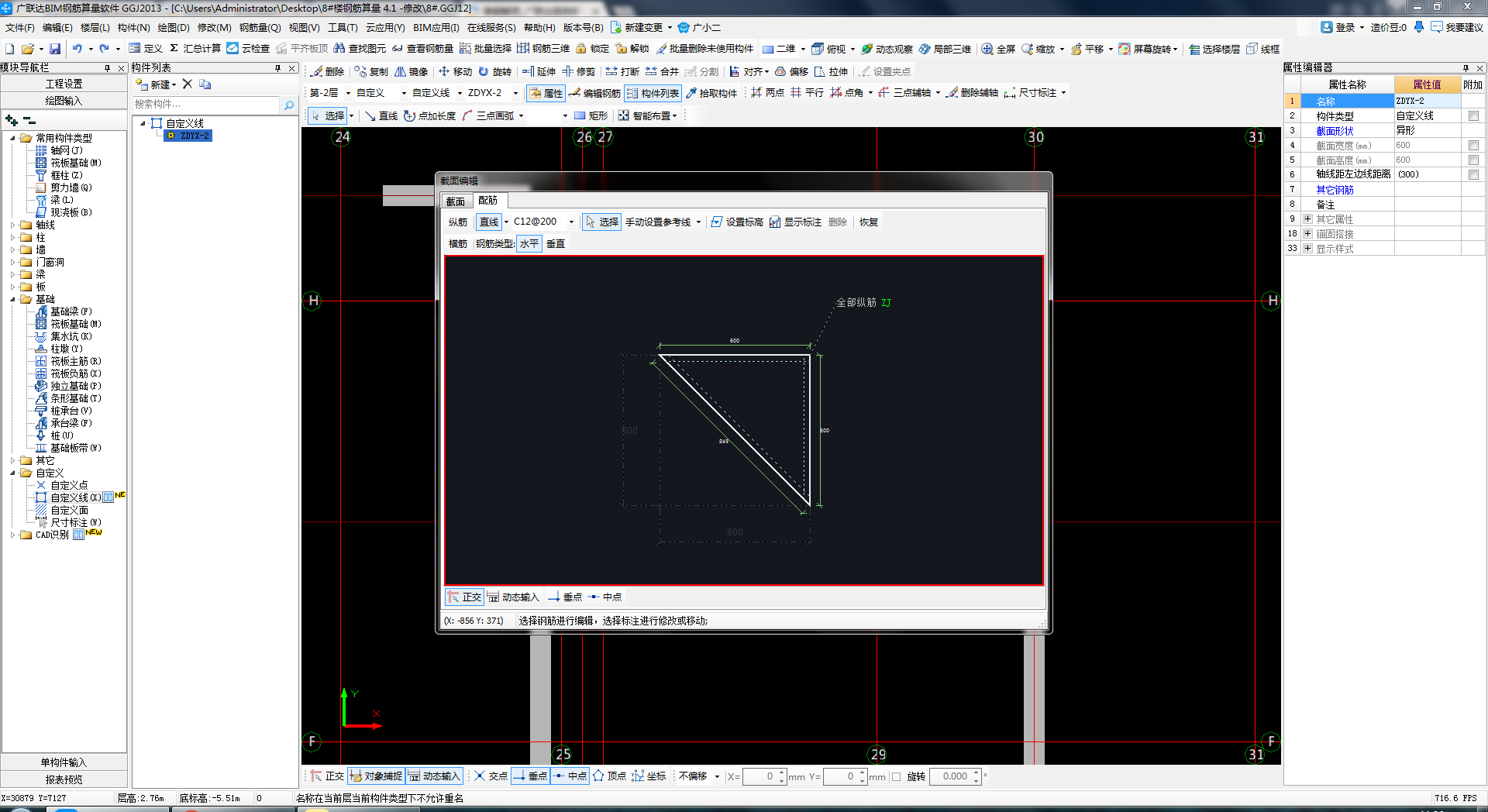The width and height of the screenshot is (1488, 812).
Task: Select 钢筋三维 rebar 3D view
Action: point(543,48)
